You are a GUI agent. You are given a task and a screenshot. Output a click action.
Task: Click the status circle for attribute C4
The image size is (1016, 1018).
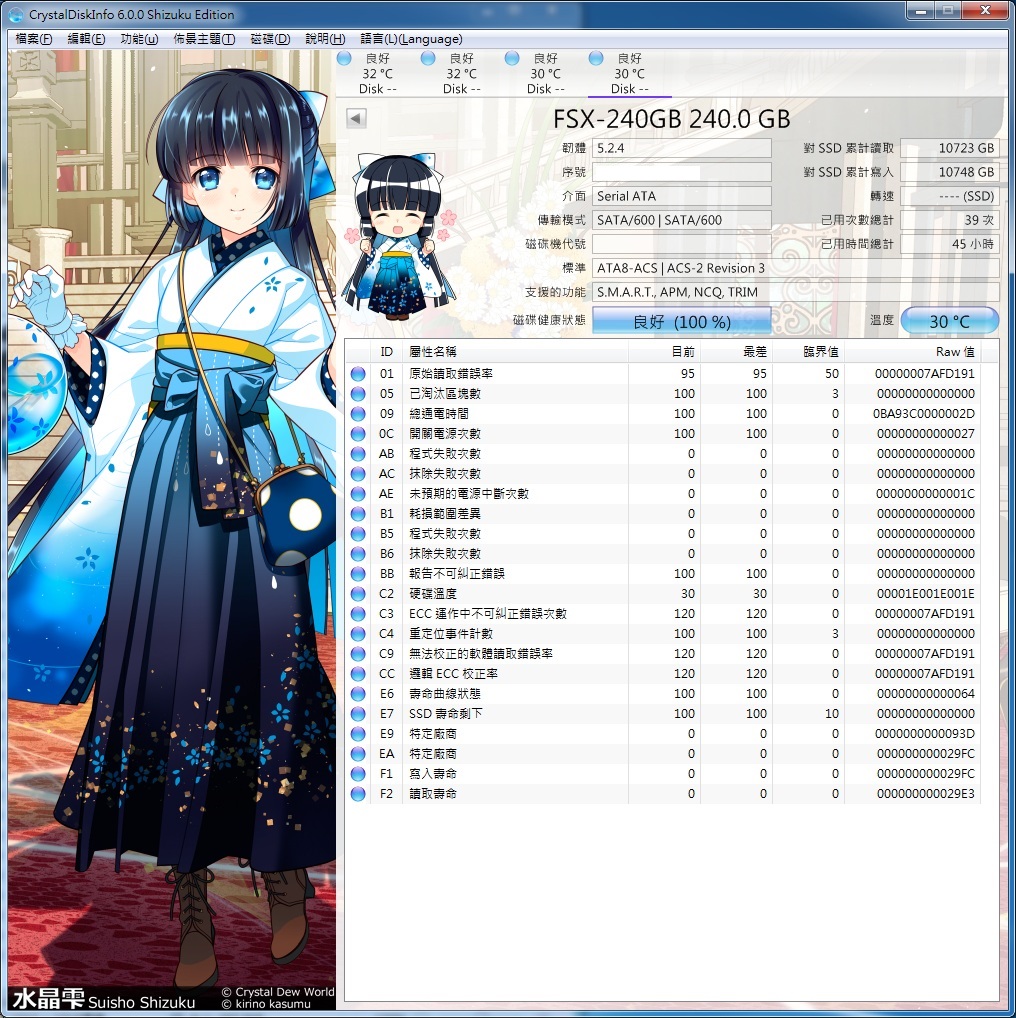tap(358, 634)
